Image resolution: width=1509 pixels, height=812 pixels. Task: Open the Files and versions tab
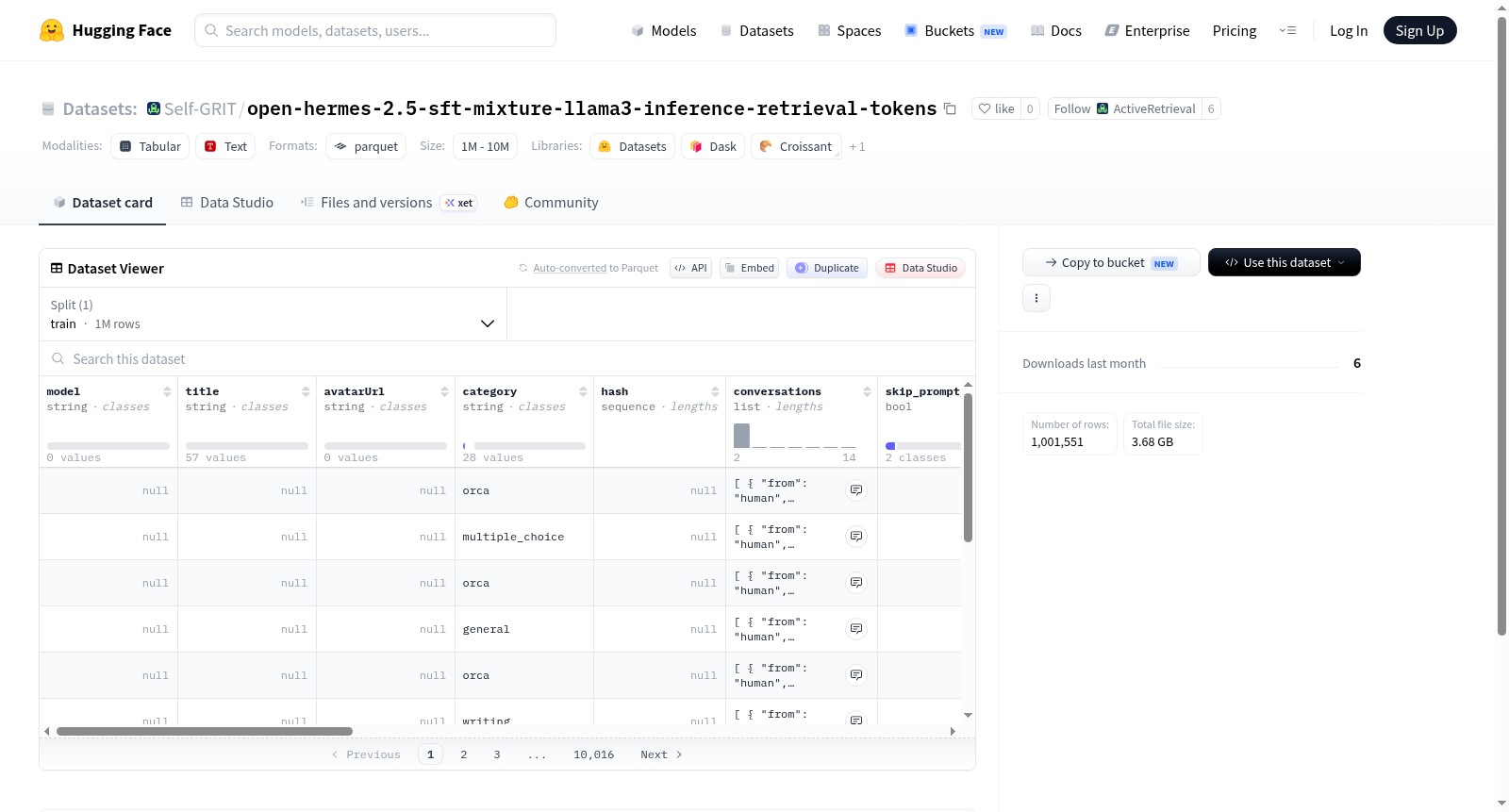(388, 203)
